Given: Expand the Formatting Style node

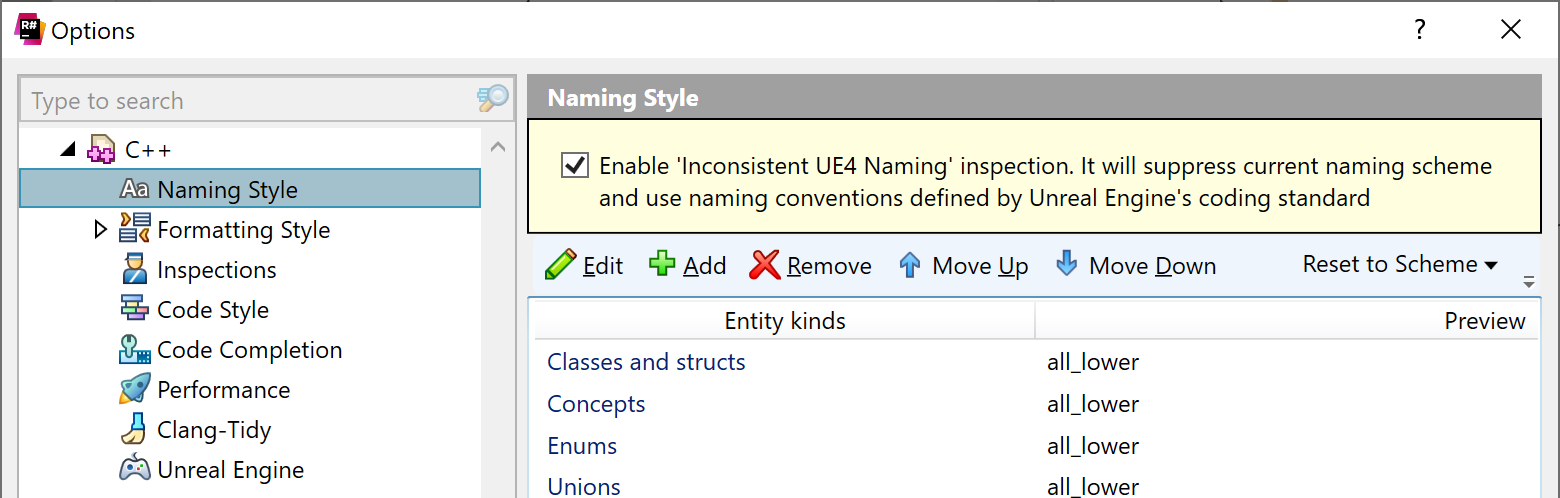Looking at the screenshot, I should coord(99,230).
